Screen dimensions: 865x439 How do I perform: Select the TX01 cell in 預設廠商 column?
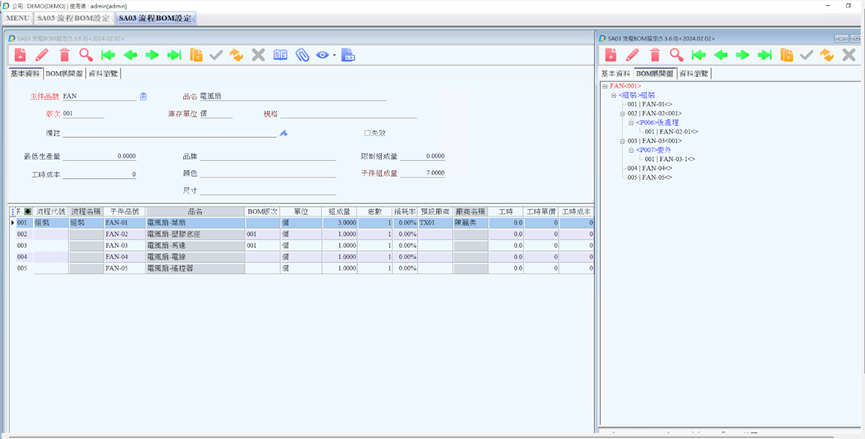(x=435, y=223)
